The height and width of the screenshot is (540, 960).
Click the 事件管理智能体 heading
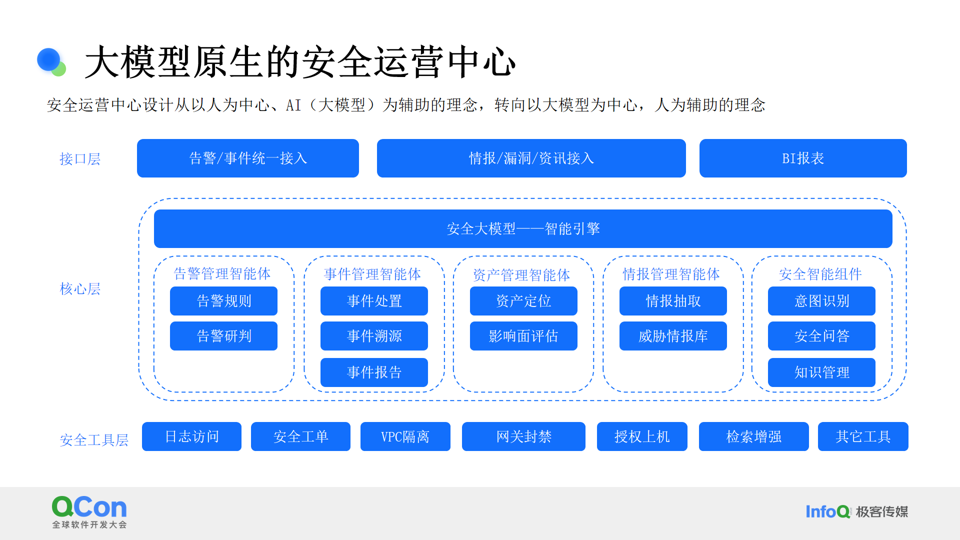[373, 274]
